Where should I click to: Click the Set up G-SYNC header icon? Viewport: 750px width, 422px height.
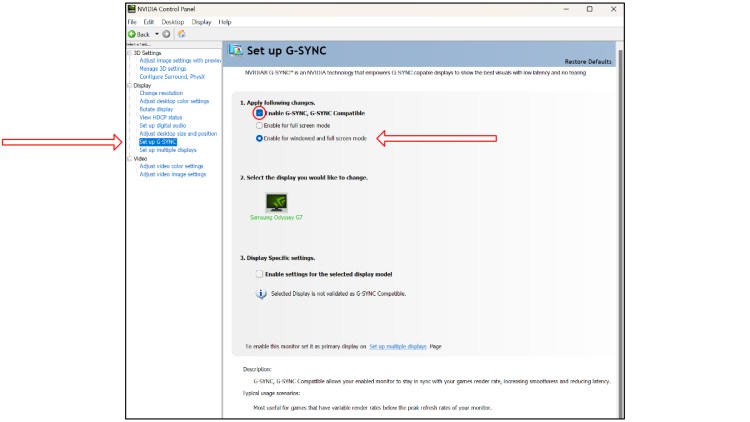coord(236,49)
